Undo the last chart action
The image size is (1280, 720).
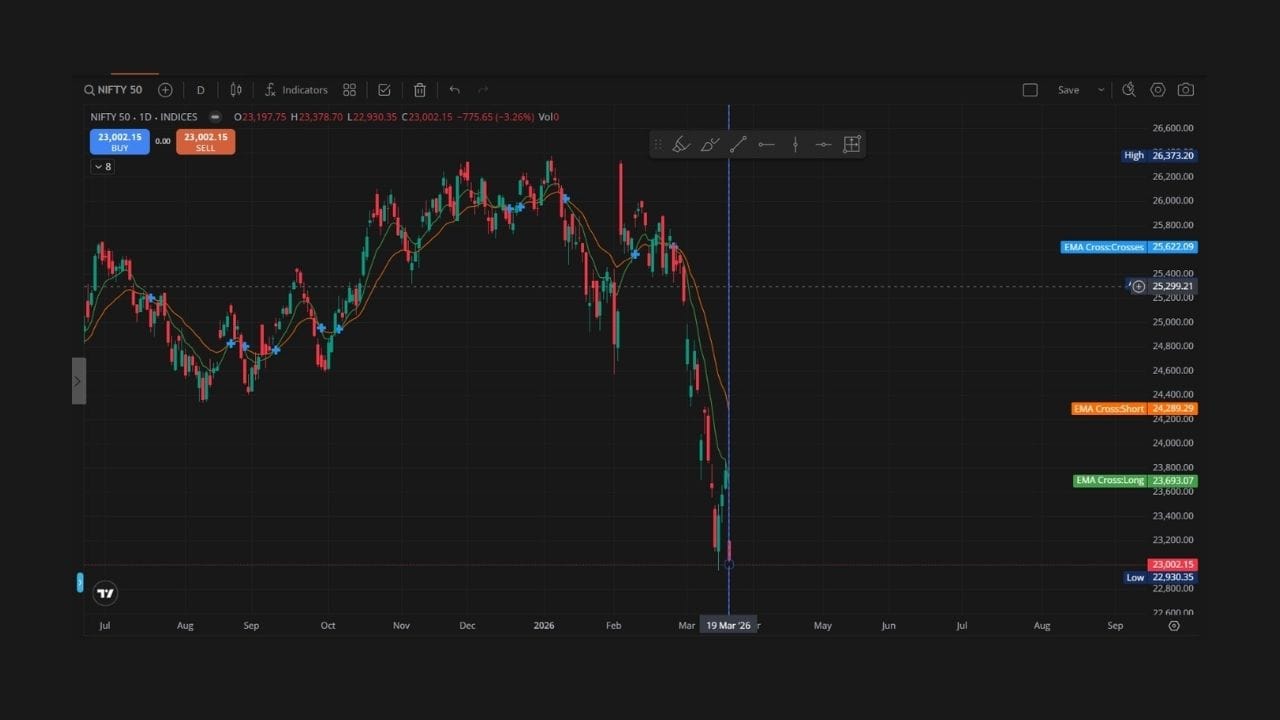[x=454, y=90]
